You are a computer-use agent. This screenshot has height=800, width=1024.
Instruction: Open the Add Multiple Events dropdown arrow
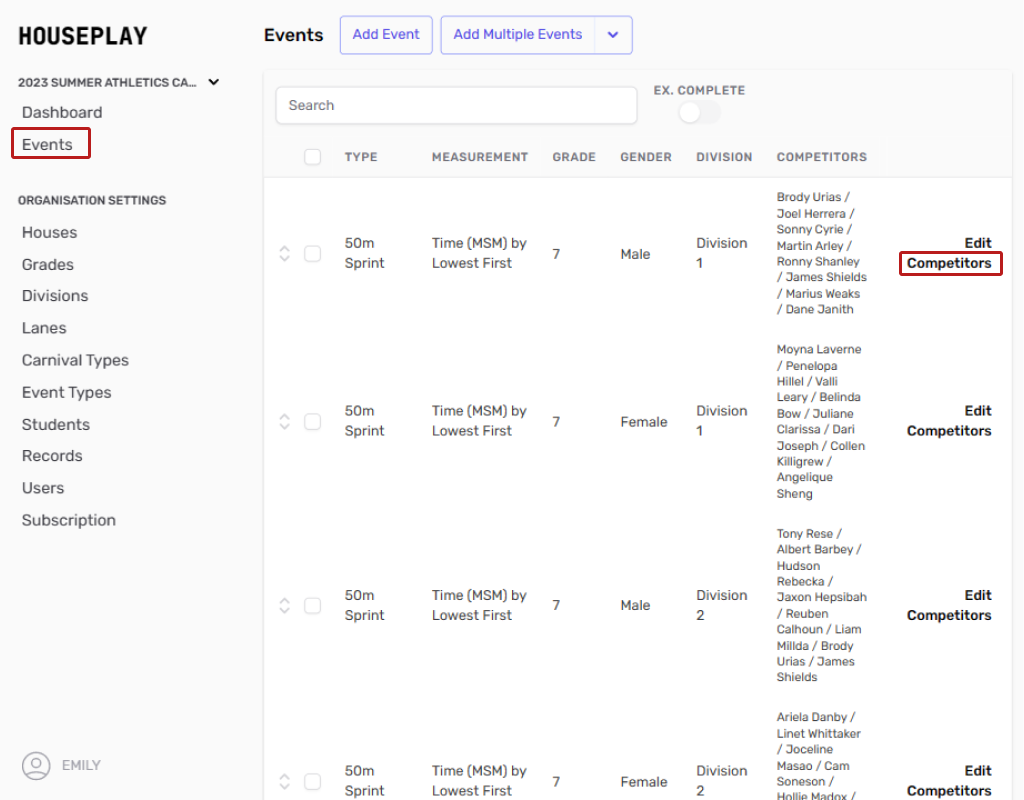tap(613, 35)
